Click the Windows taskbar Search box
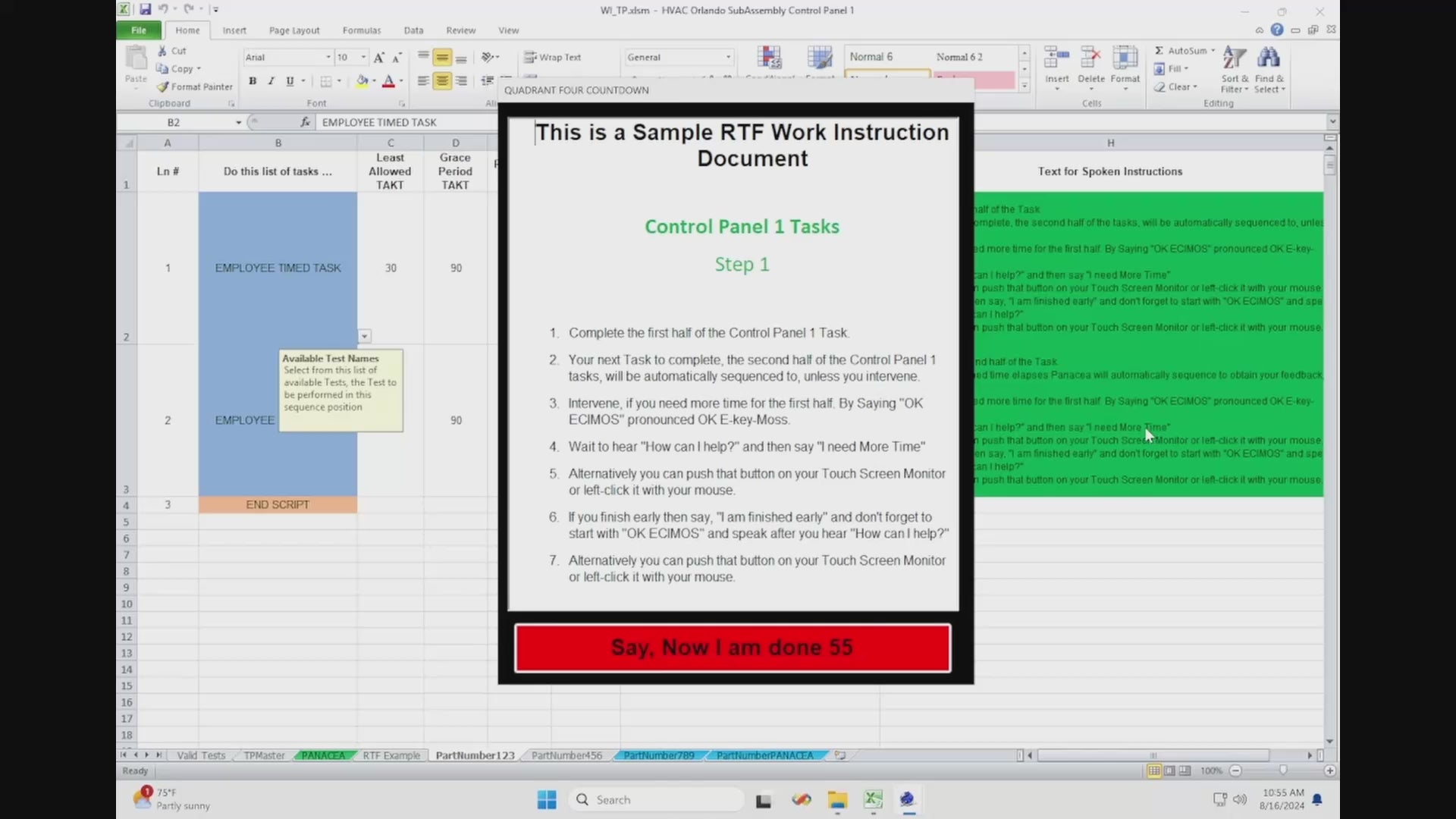Screen dimensions: 1456x819 [657, 799]
